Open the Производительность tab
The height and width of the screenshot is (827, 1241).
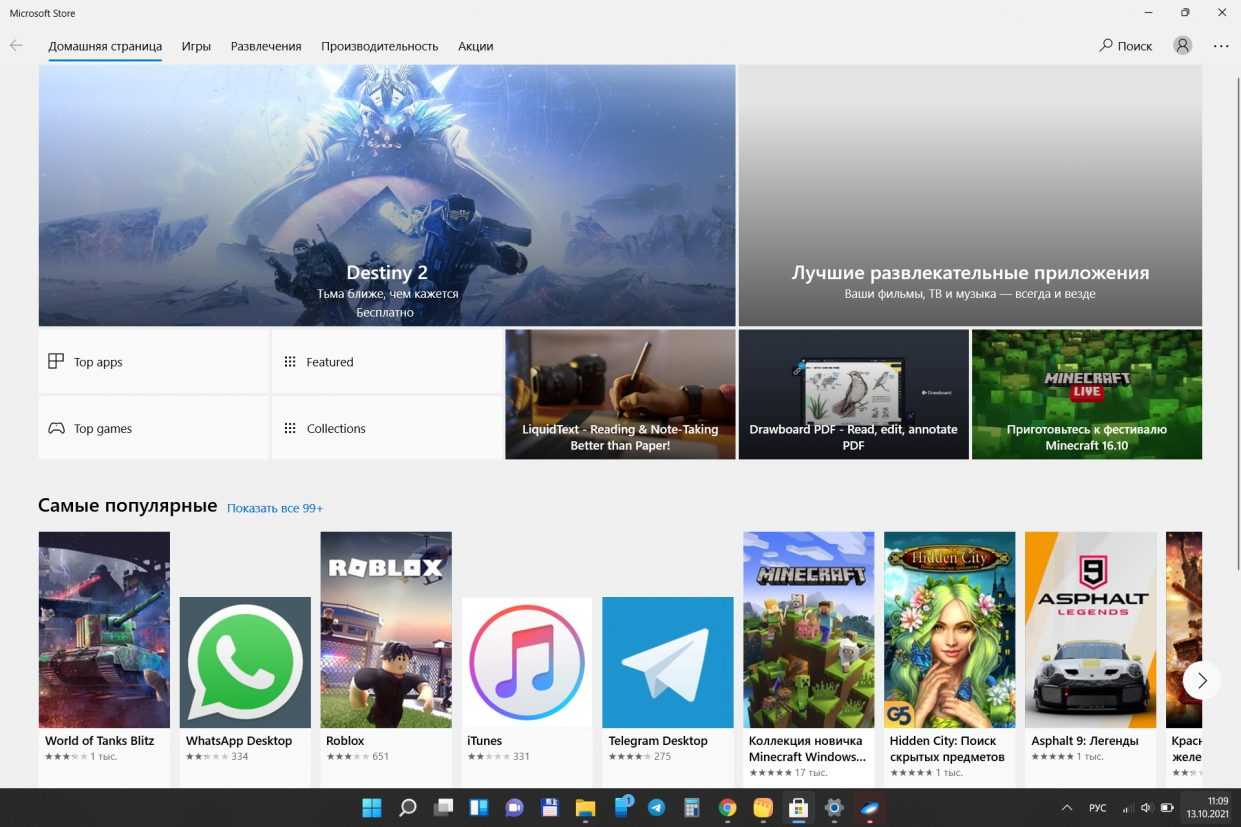[x=379, y=46]
